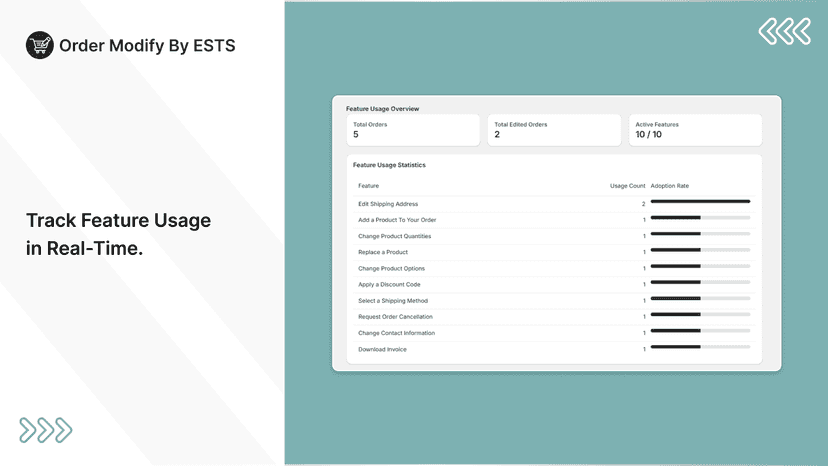Image resolution: width=828 pixels, height=466 pixels.
Task: Click the Active Features card
Action: click(695, 130)
